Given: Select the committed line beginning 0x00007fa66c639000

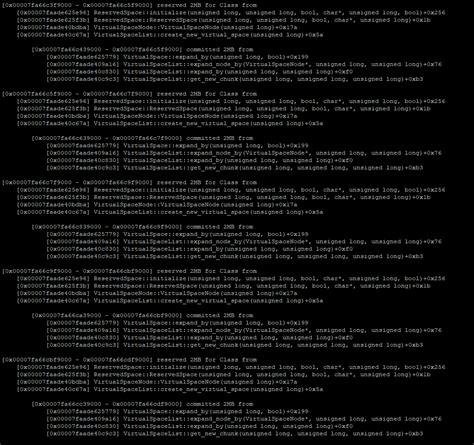Looking at the screenshot, I should click(x=142, y=138).
